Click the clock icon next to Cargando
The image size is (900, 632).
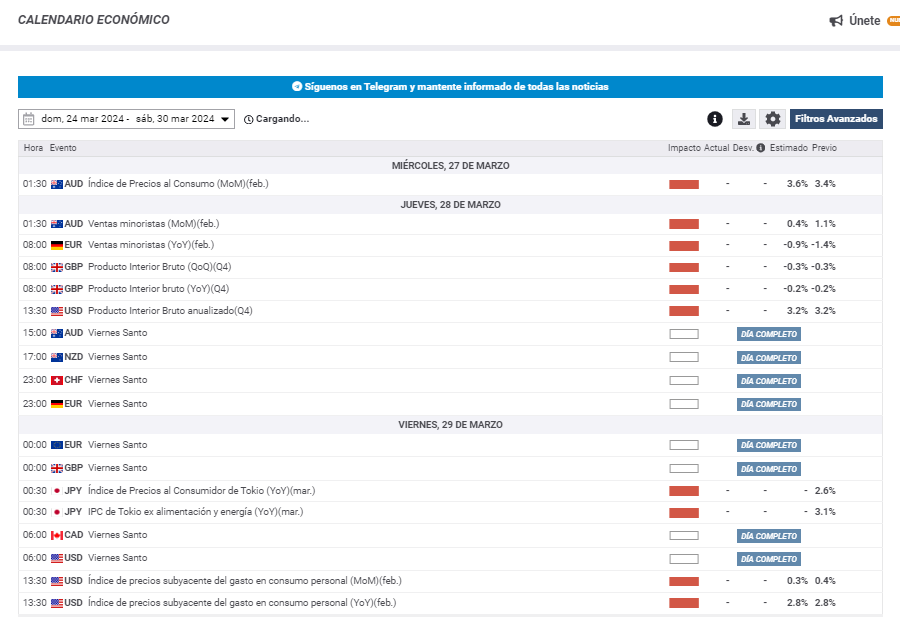coord(248,119)
